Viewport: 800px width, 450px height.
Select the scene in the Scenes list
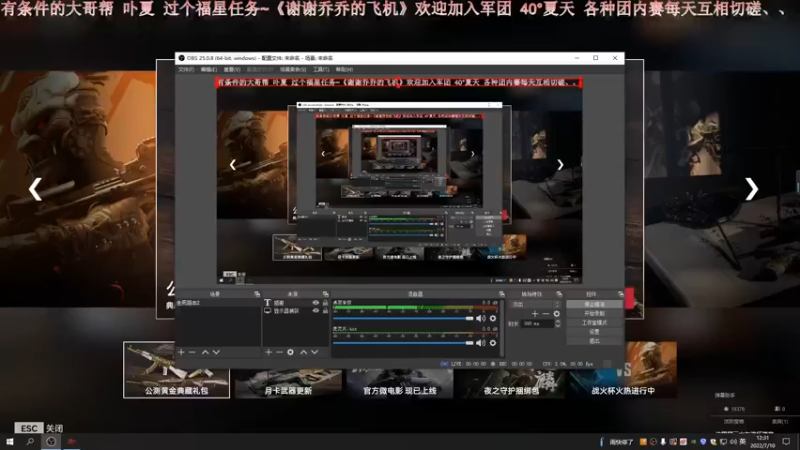point(218,303)
